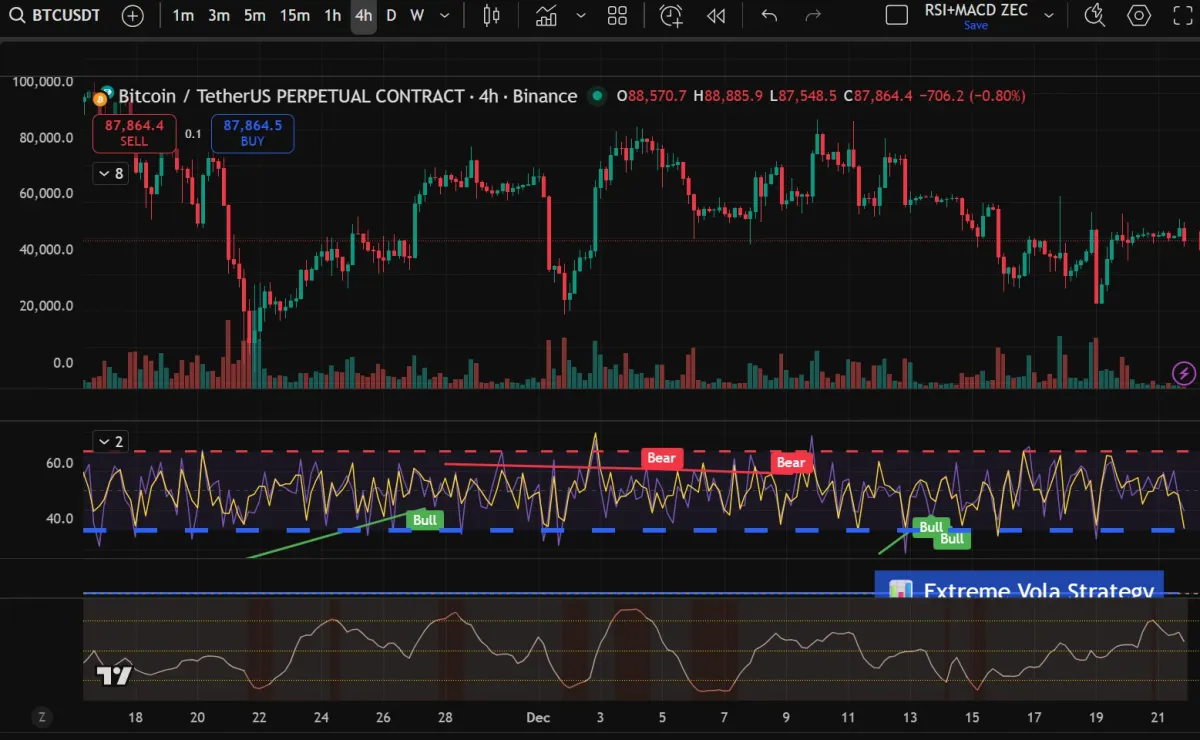Viewport: 1200px width, 740px height.
Task: Click the Bitcoin symbol title in legend
Action: (x=348, y=96)
